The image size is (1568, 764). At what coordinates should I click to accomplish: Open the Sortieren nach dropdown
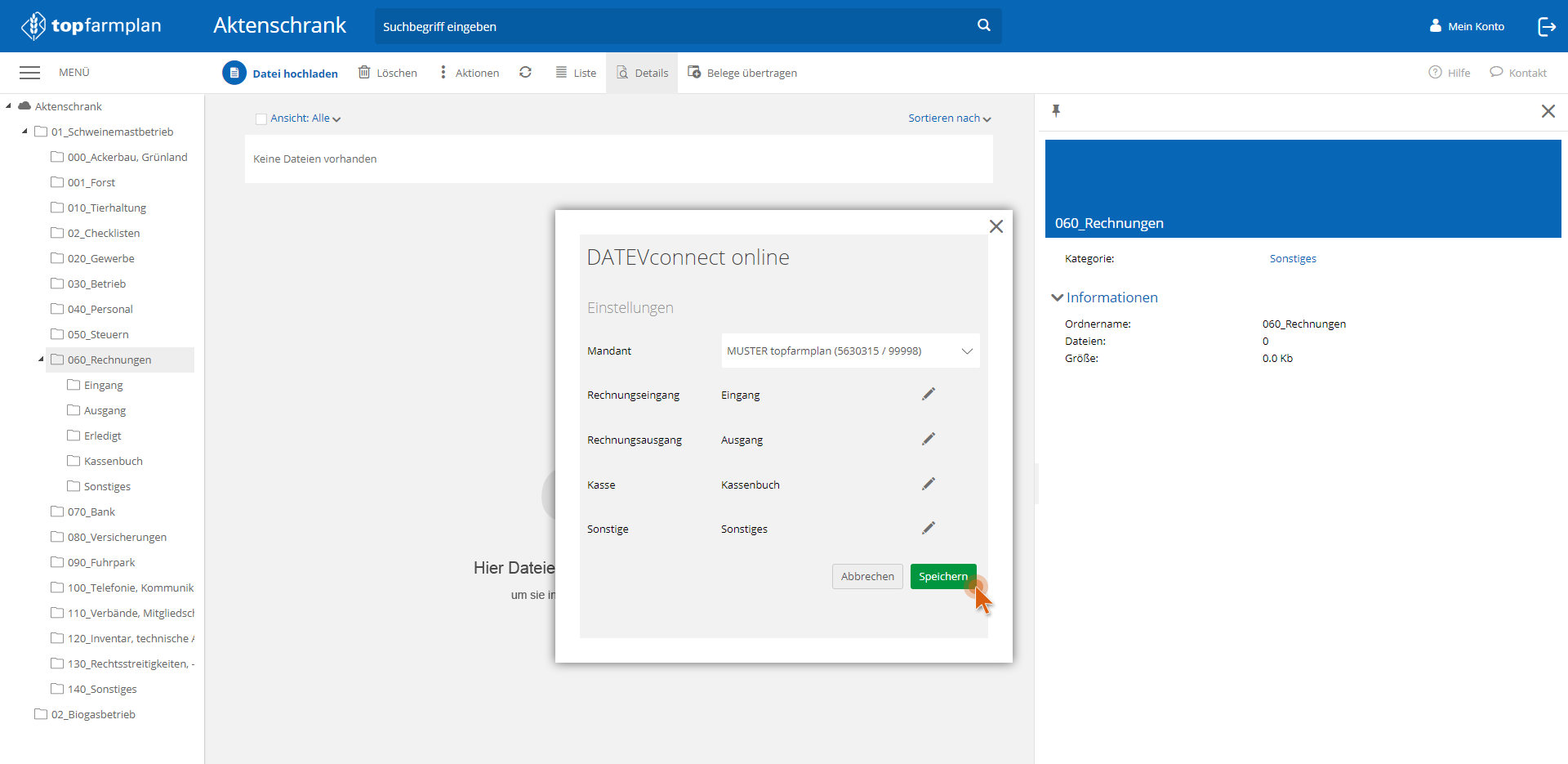950,118
